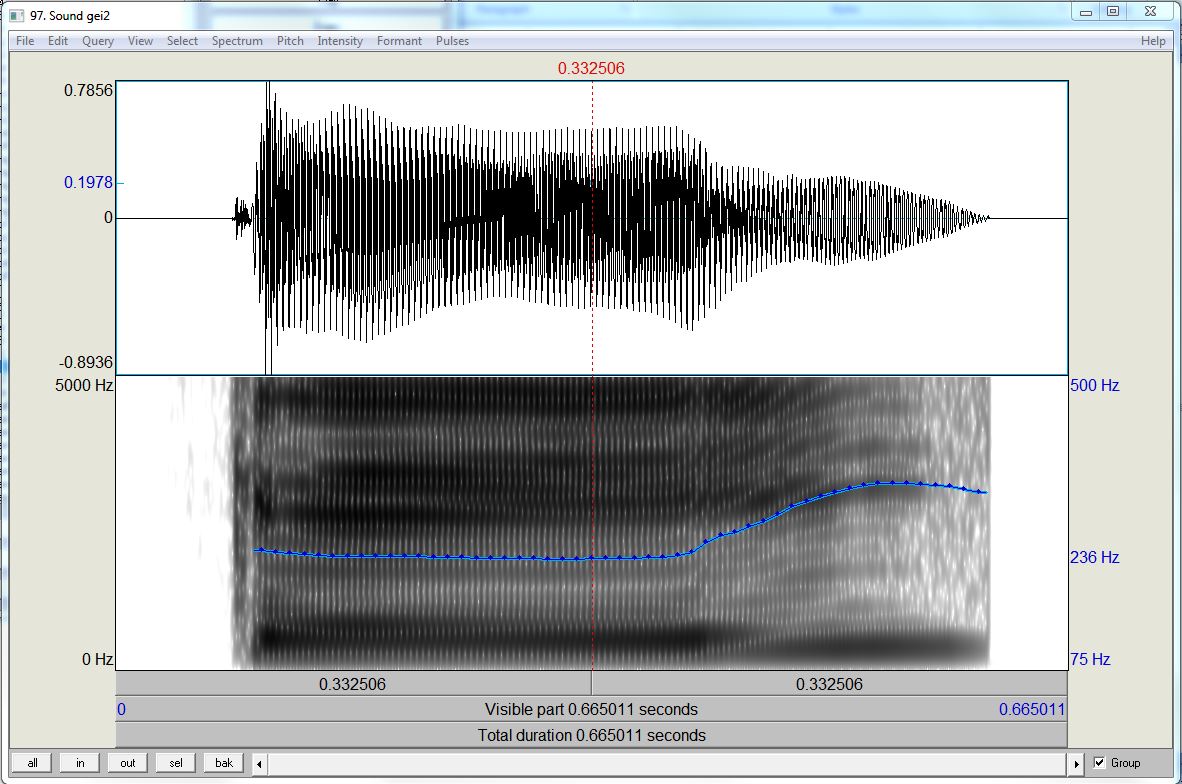Click the 500 Hz pitch ceiling label
Screen dimensions: 1182x784
coord(1095,385)
